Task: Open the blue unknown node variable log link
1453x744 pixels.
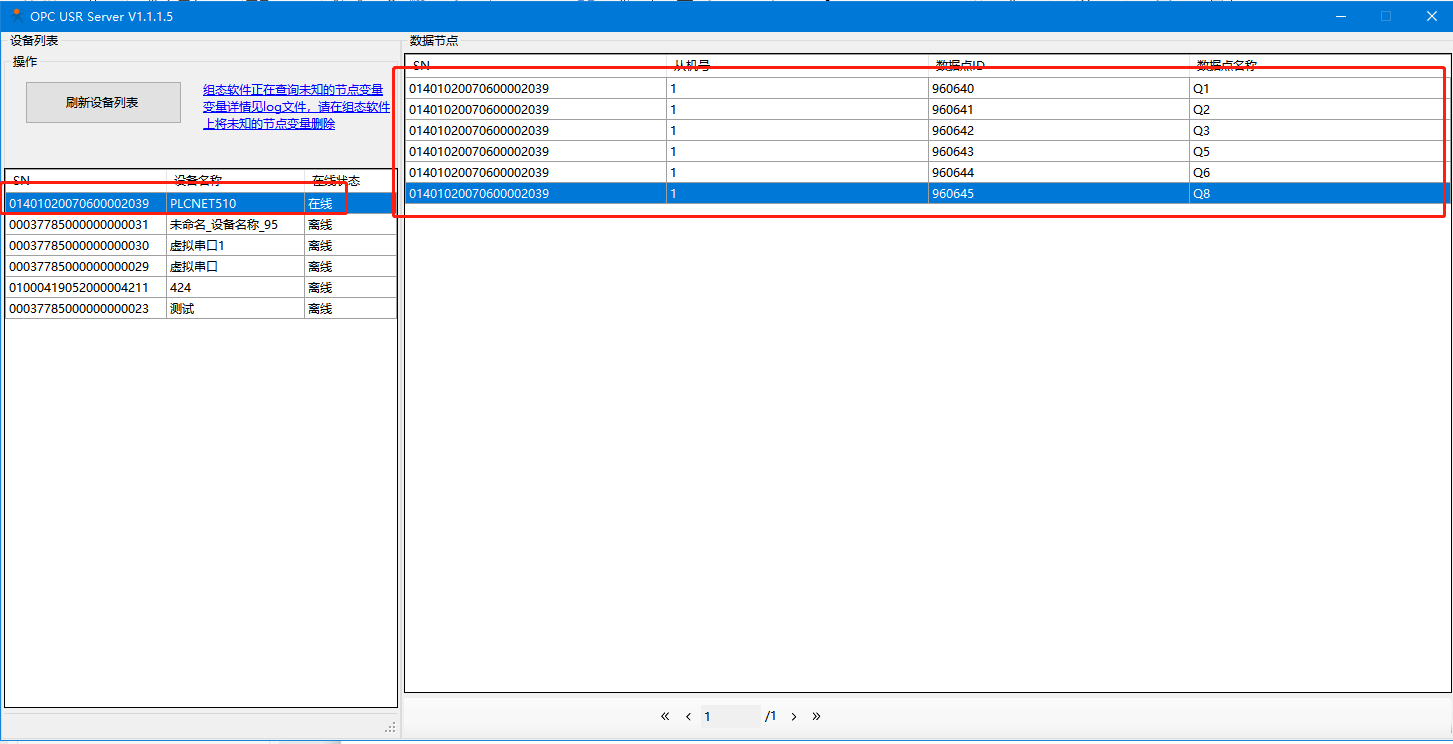Action: coord(296,107)
